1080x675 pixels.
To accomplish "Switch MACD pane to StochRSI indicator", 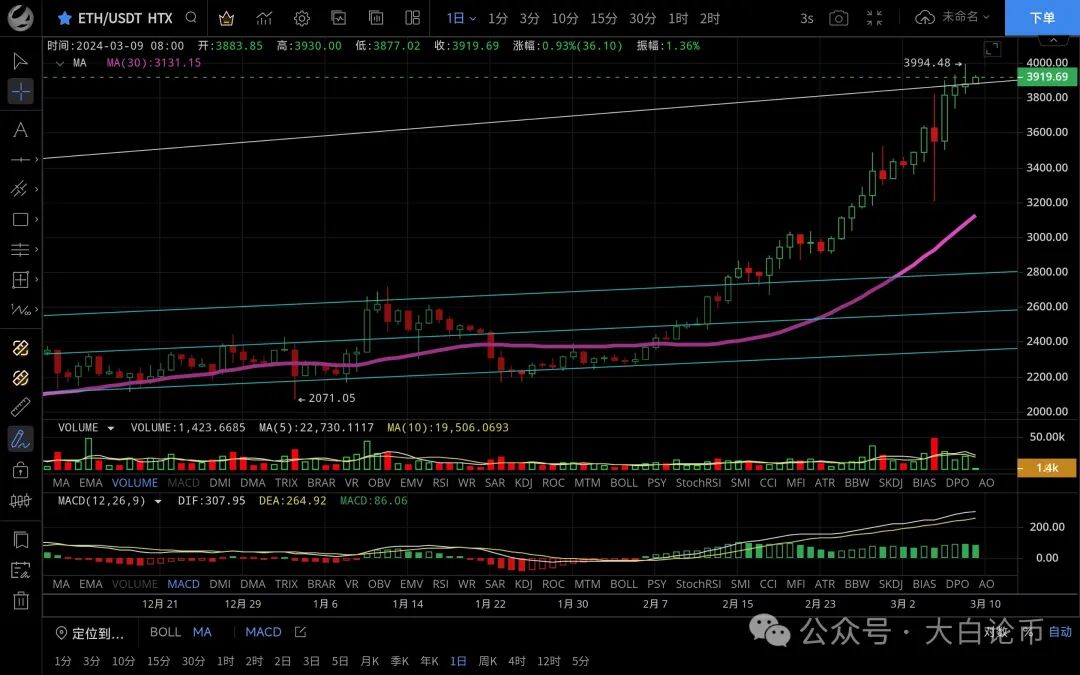I will [698, 584].
